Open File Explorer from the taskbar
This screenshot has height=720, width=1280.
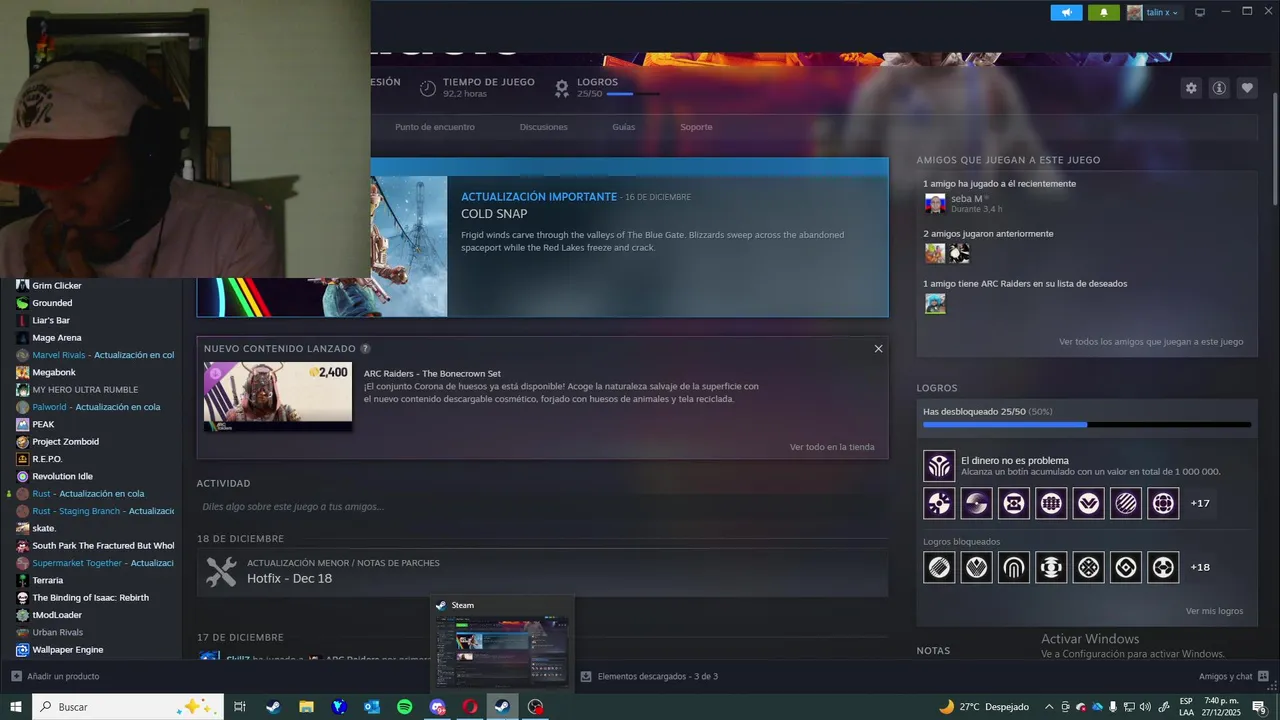pos(306,706)
